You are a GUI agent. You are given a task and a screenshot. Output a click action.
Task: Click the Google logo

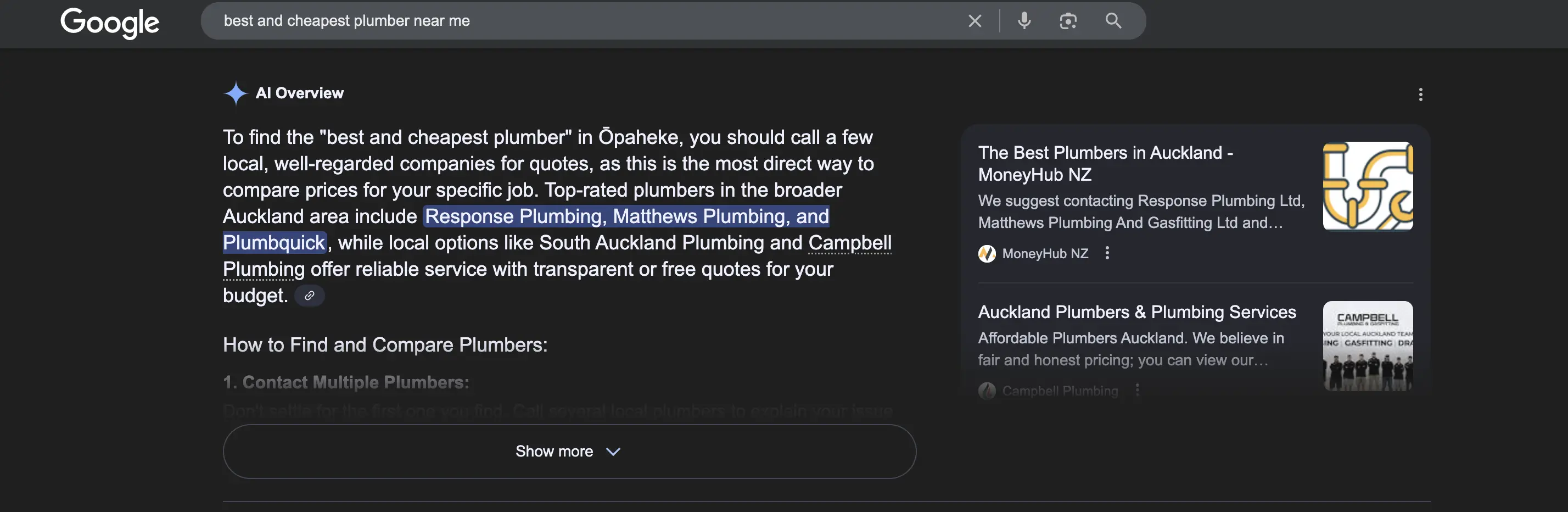click(x=110, y=23)
